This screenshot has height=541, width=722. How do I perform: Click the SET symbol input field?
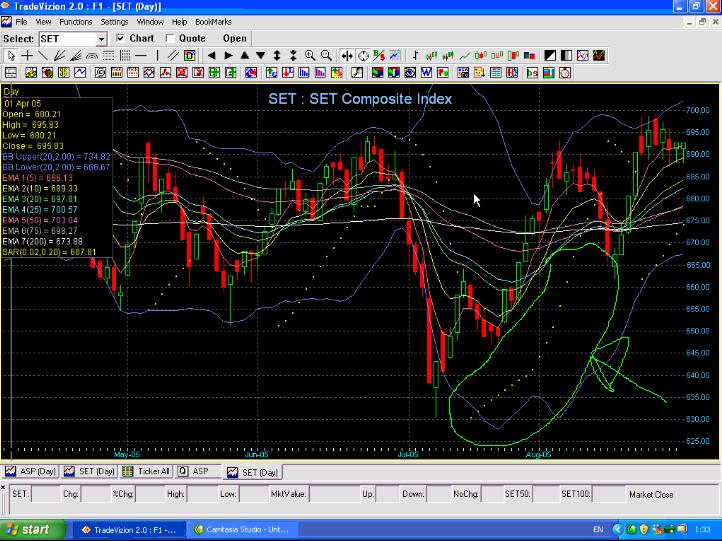tap(68, 39)
